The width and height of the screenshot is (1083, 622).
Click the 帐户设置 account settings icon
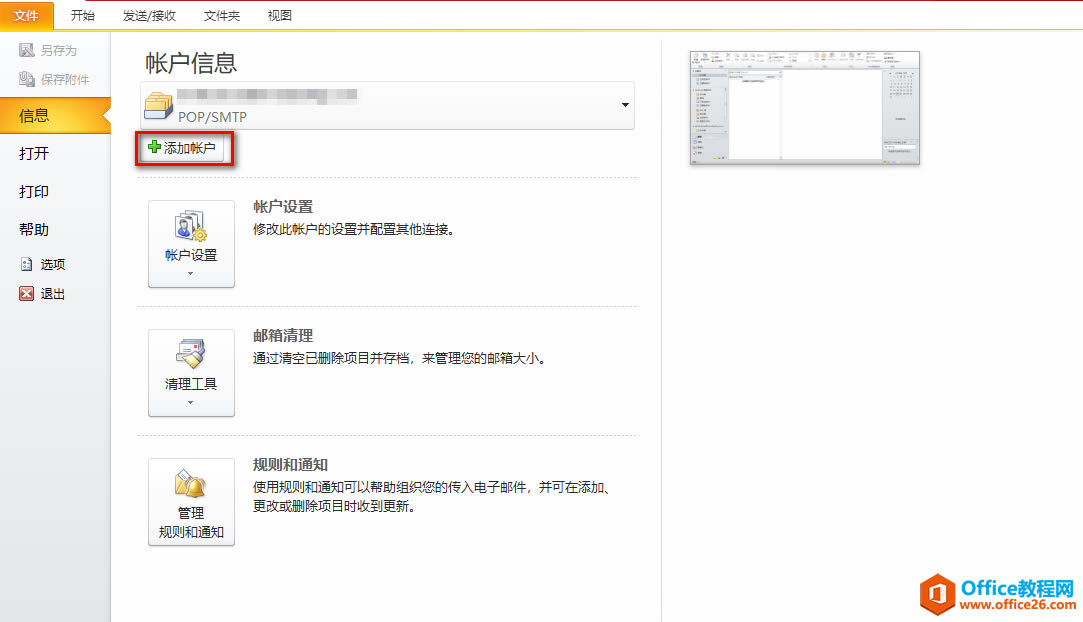pyautogui.click(x=190, y=226)
